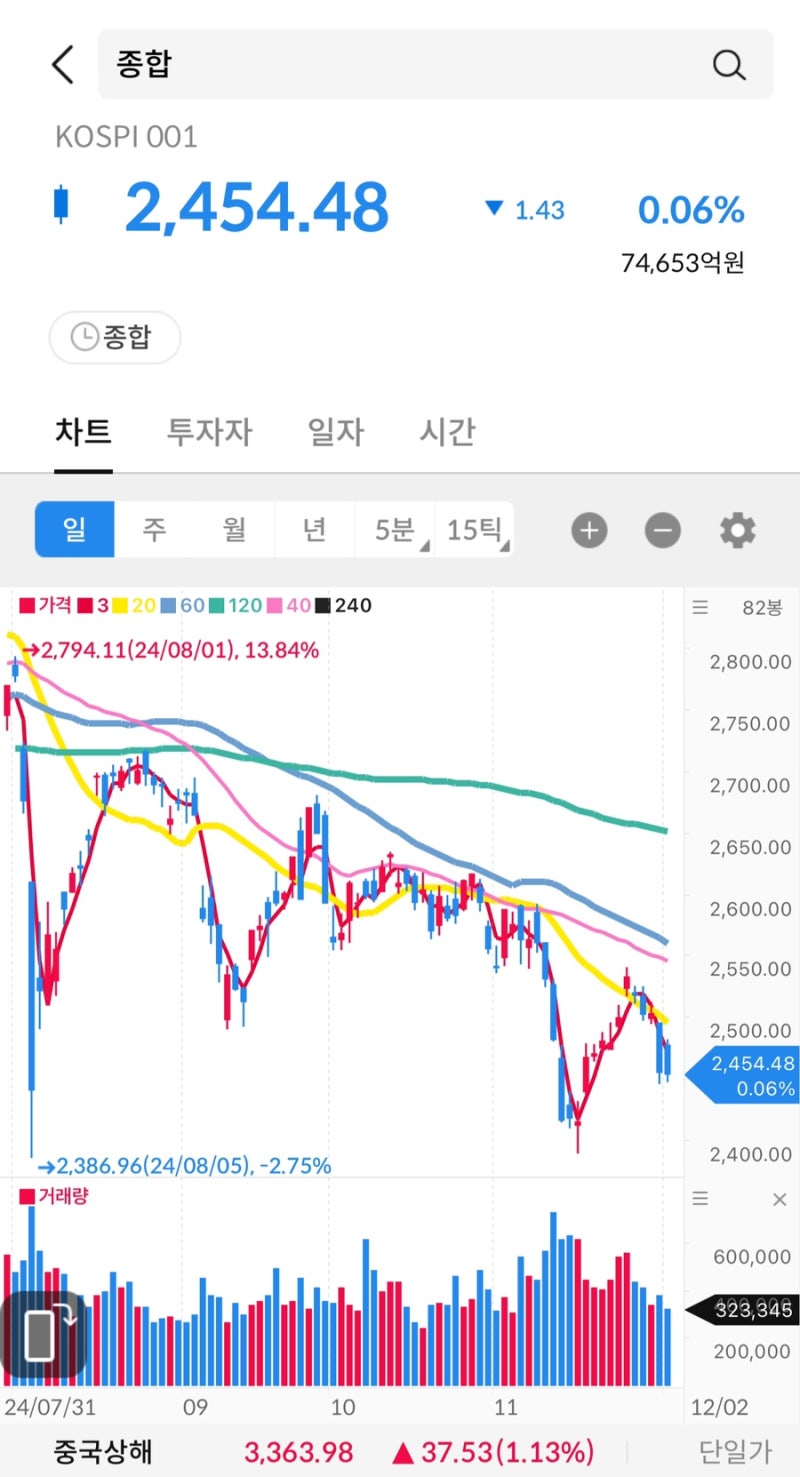Tap the 종합 search input field
Image resolution: width=800 pixels, height=1477 pixels.
400,65
